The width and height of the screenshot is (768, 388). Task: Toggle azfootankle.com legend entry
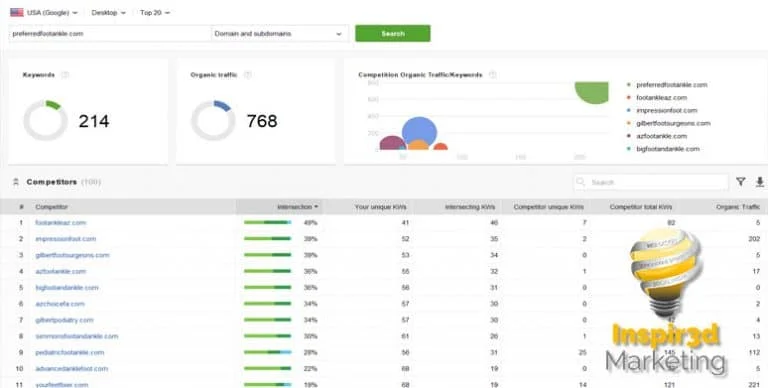tap(657, 136)
